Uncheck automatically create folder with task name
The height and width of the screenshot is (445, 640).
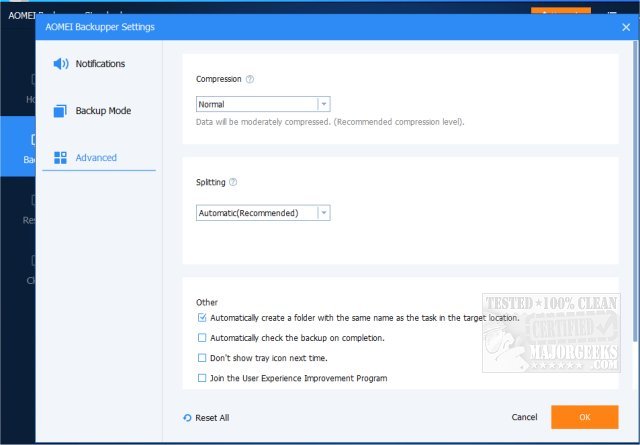pos(202,318)
